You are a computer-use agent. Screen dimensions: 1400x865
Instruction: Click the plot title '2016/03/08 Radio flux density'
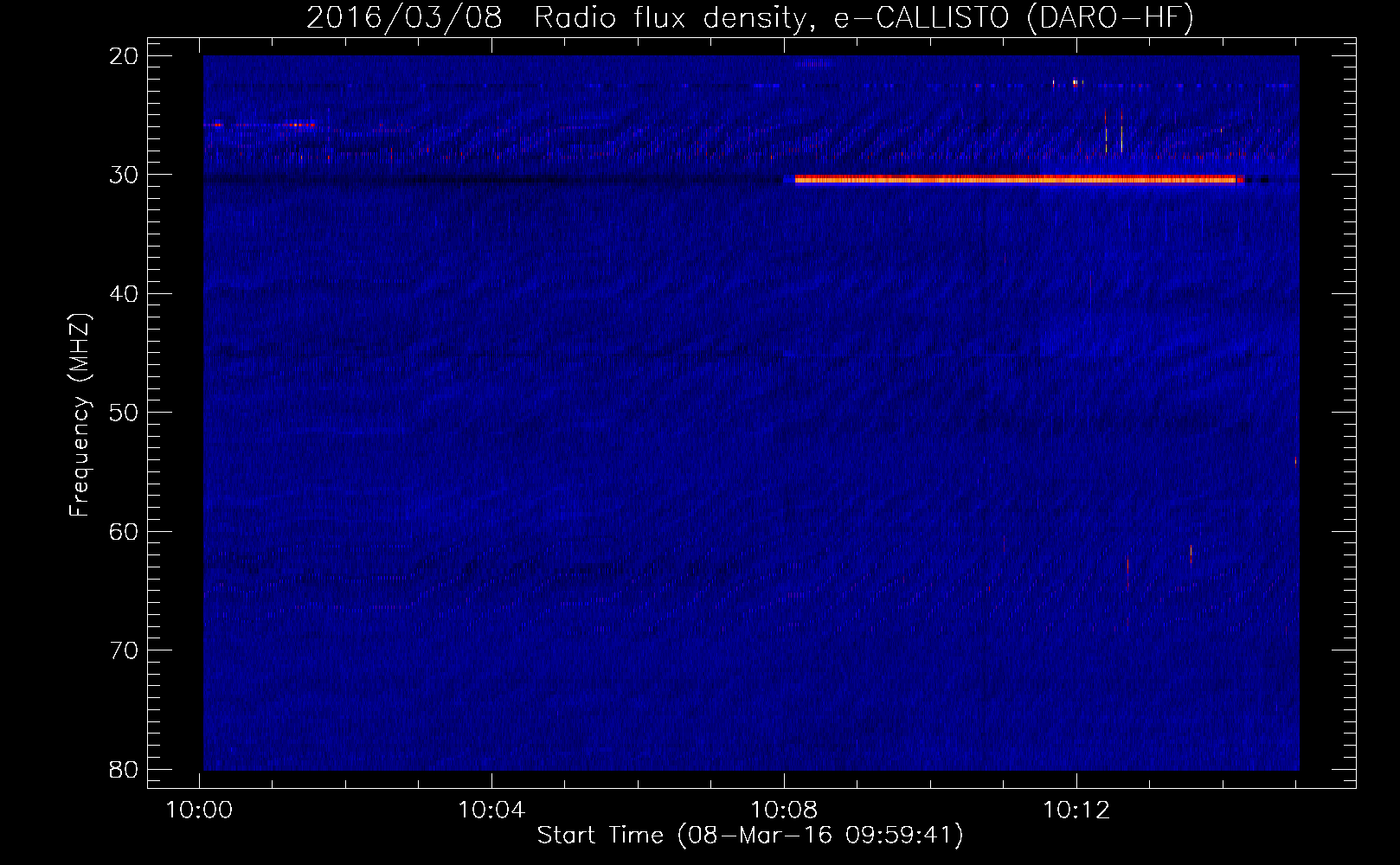(x=750, y=17)
